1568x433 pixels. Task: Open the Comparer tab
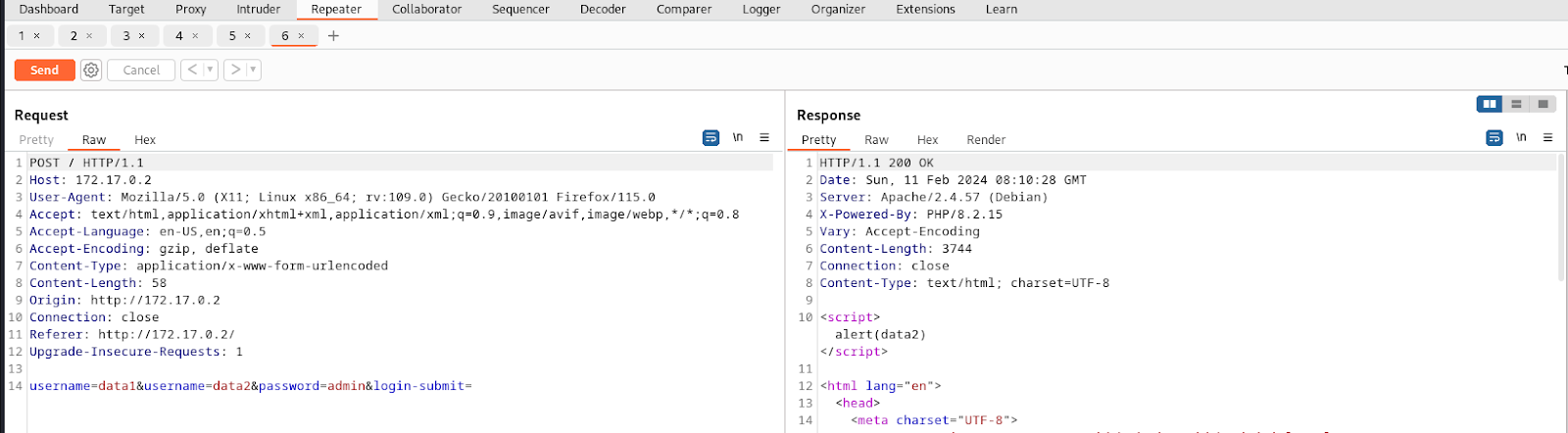(x=684, y=9)
